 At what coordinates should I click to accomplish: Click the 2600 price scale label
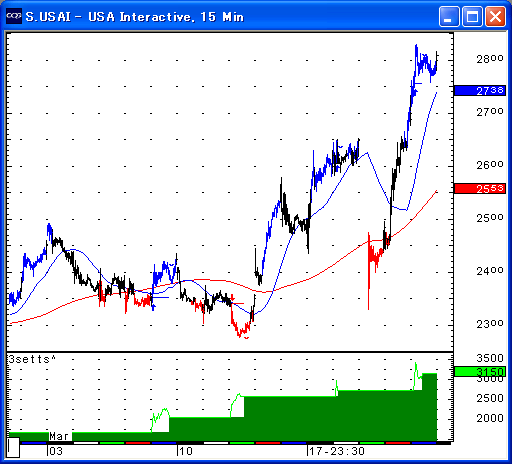click(x=490, y=165)
